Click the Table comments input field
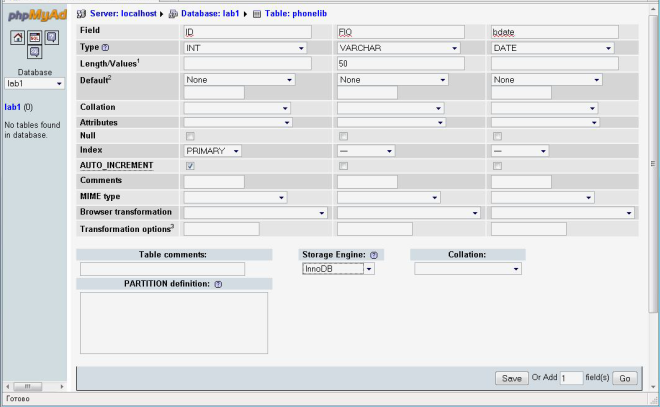Image resolution: width=660 pixels, height=407 pixels. coord(162,269)
